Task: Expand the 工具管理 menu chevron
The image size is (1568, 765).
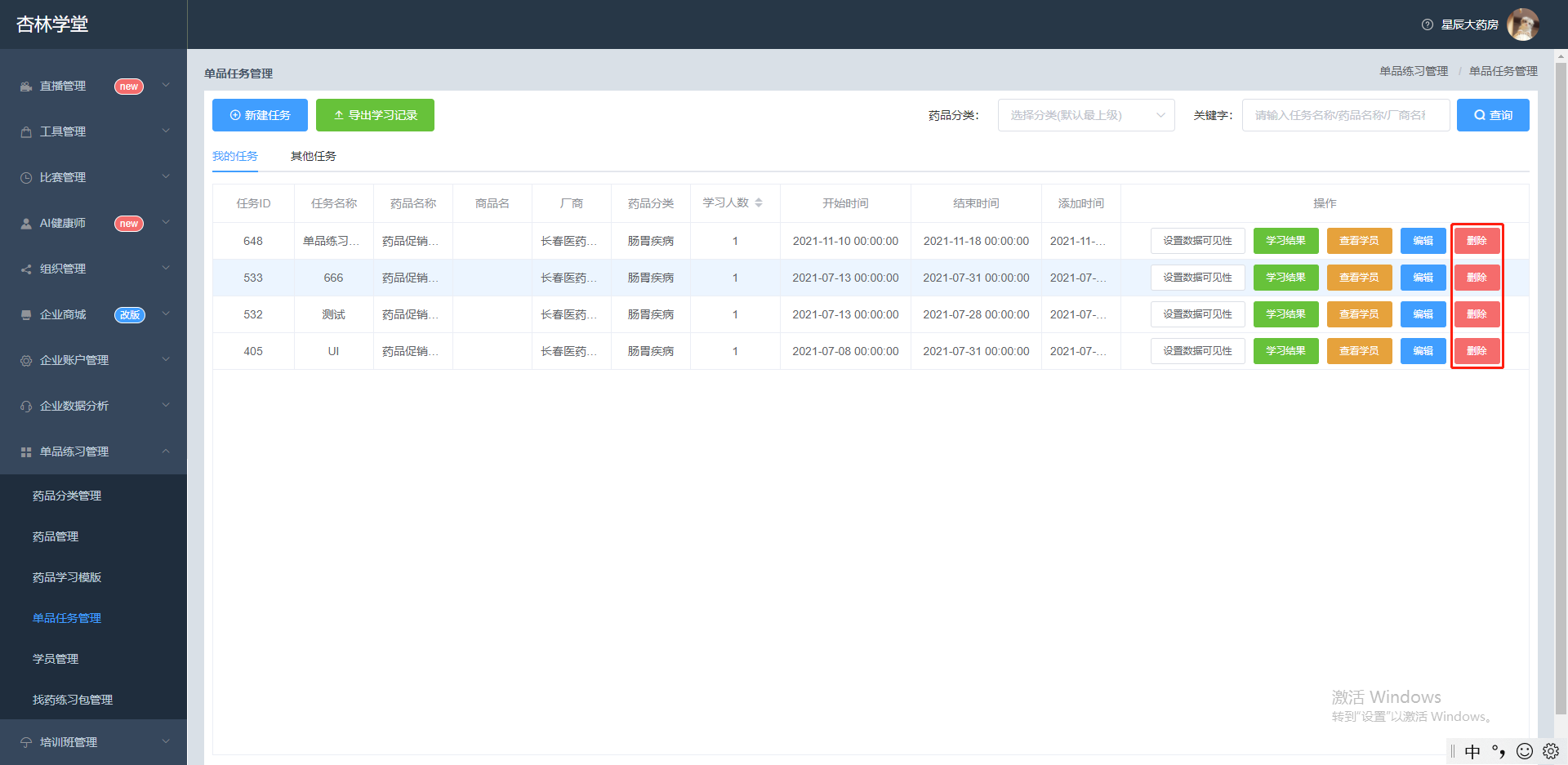Action: pyautogui.click(x=166, y=131)
